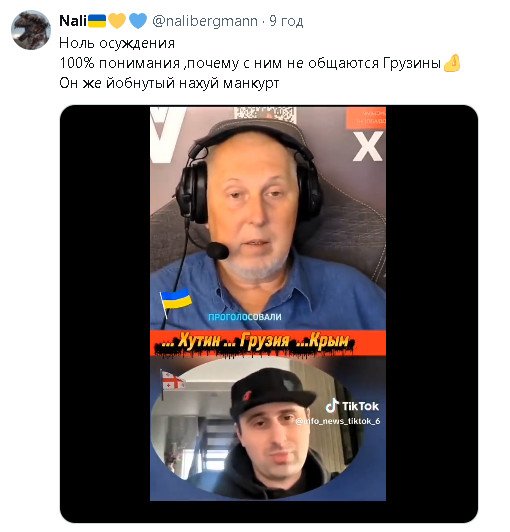Click the TikTok logo watermark in video
Image resolution: width=510 pixels, height=532 pixels.
[x=352, y=406]
